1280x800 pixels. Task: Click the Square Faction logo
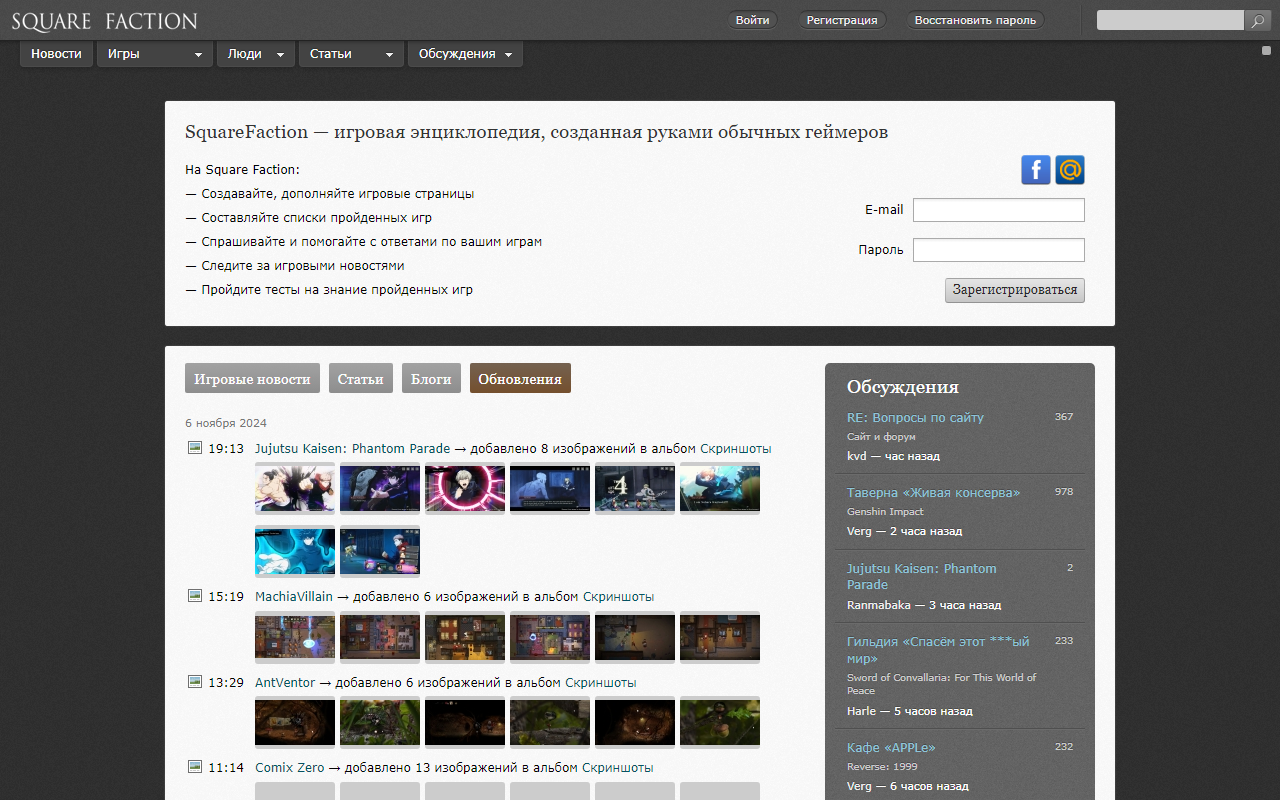point(104,21)
